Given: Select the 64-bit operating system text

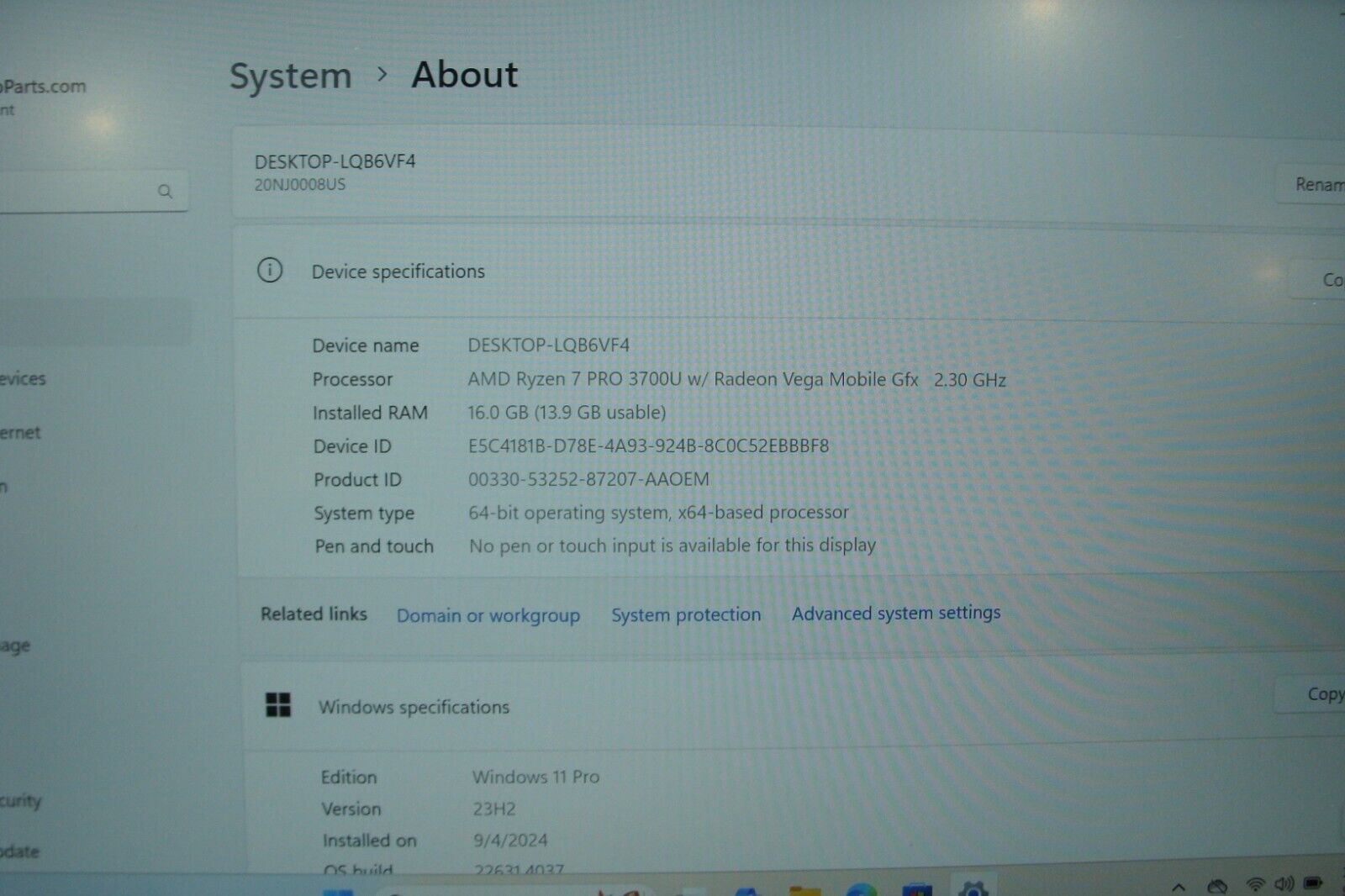Looking at the screenshot, I should 659,513.
